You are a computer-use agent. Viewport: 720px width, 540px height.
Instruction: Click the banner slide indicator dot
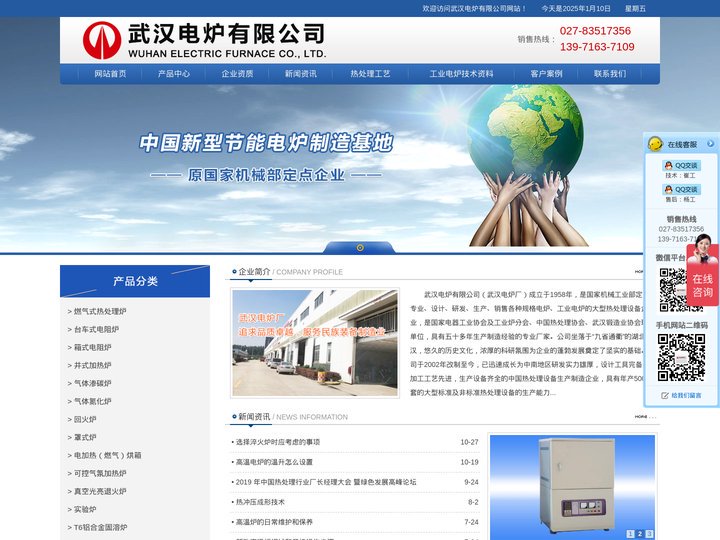[x=360, y=248]
